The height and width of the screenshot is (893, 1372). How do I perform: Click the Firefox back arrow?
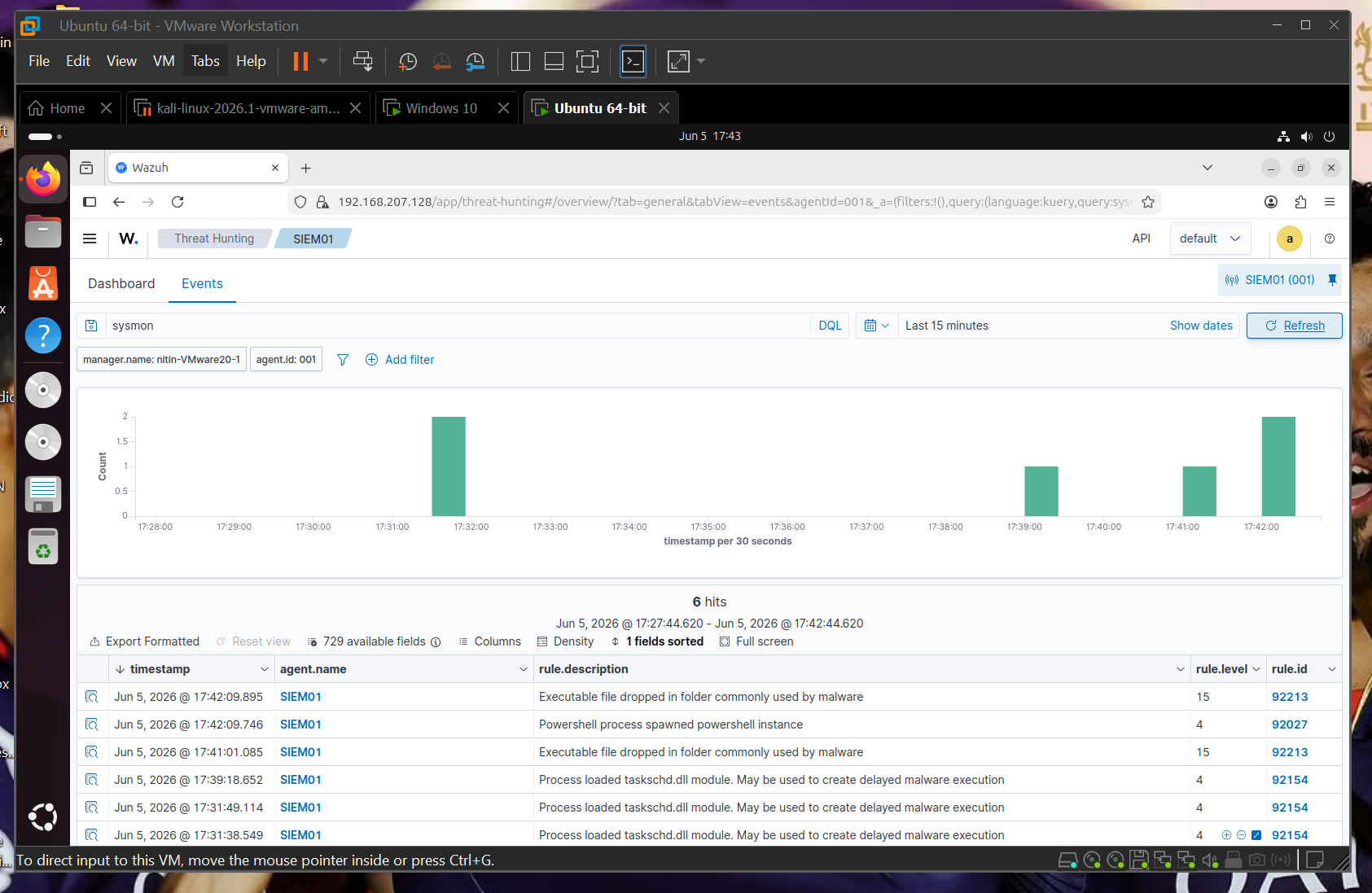(119, 202)
